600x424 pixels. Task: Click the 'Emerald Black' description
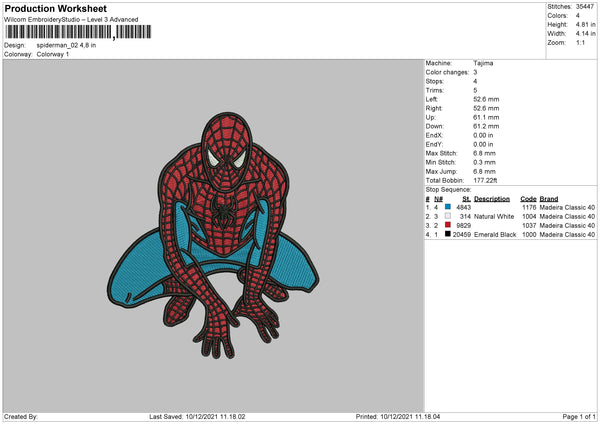[495, 235]
